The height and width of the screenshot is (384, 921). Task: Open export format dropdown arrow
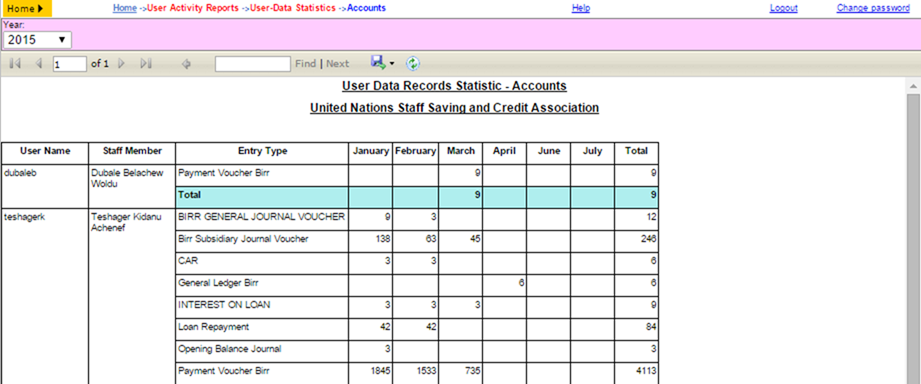[x=392, y=63]
